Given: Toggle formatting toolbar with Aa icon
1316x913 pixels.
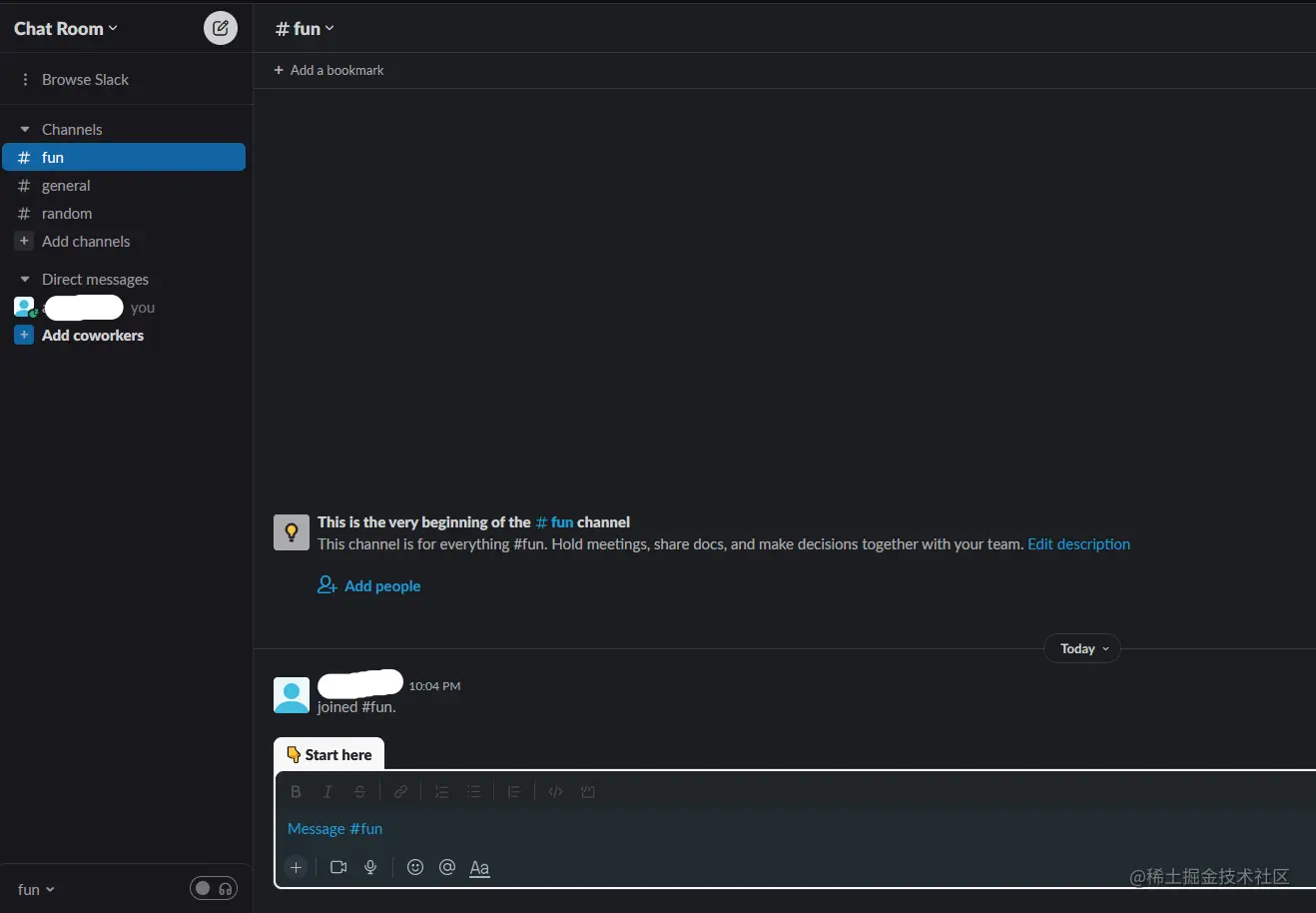Looking at the screenshot, I should (479, 868).
